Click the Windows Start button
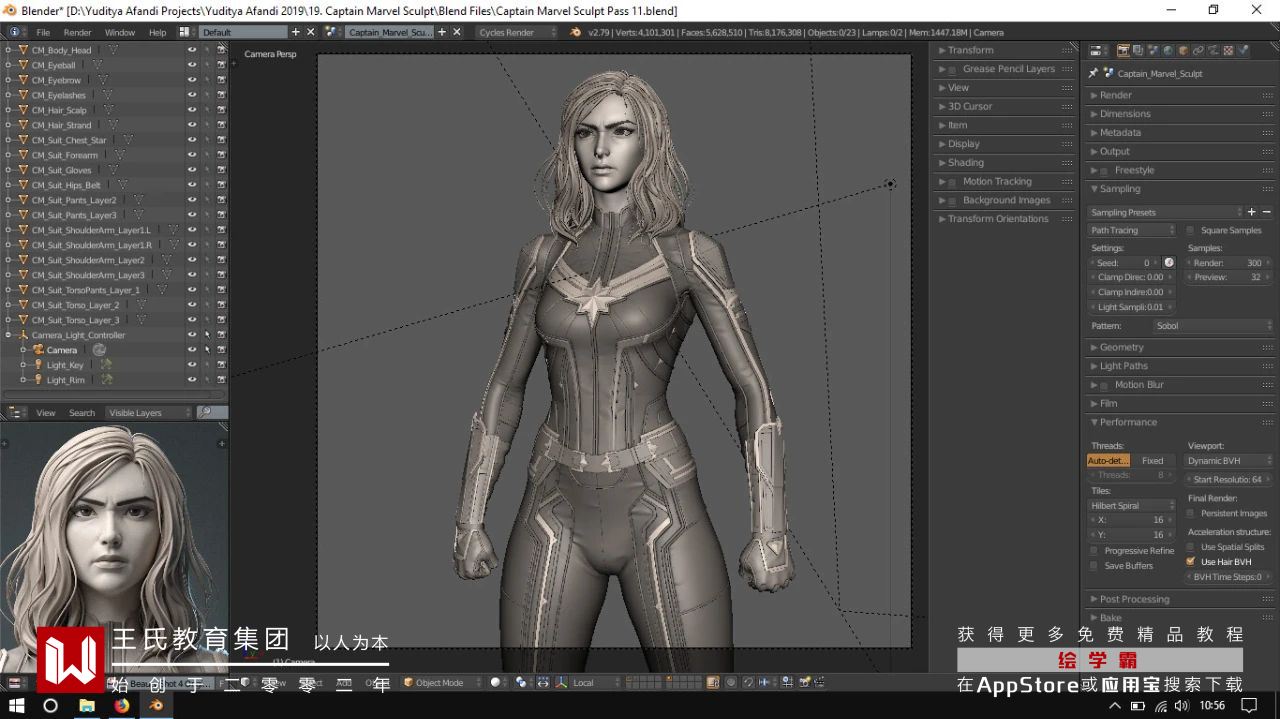This screenshot has width=1280, height=719. (x=16, y=705)
